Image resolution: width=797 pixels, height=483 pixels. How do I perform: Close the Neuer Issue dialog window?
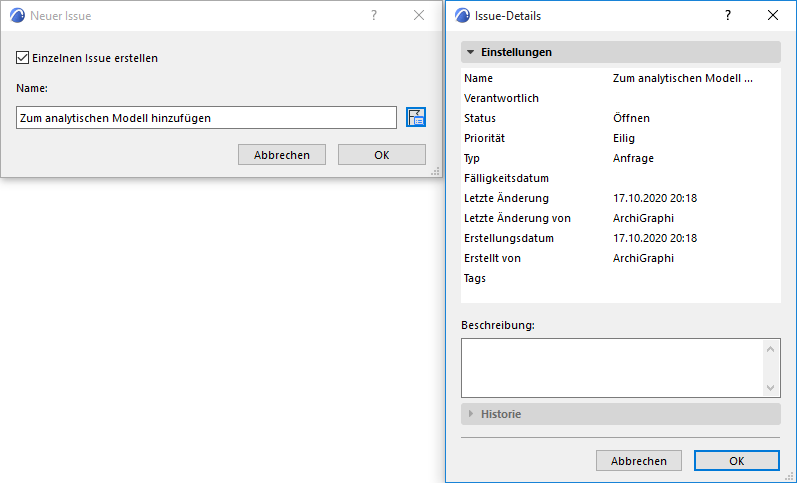pyautogui.click(x=419, y=16)
